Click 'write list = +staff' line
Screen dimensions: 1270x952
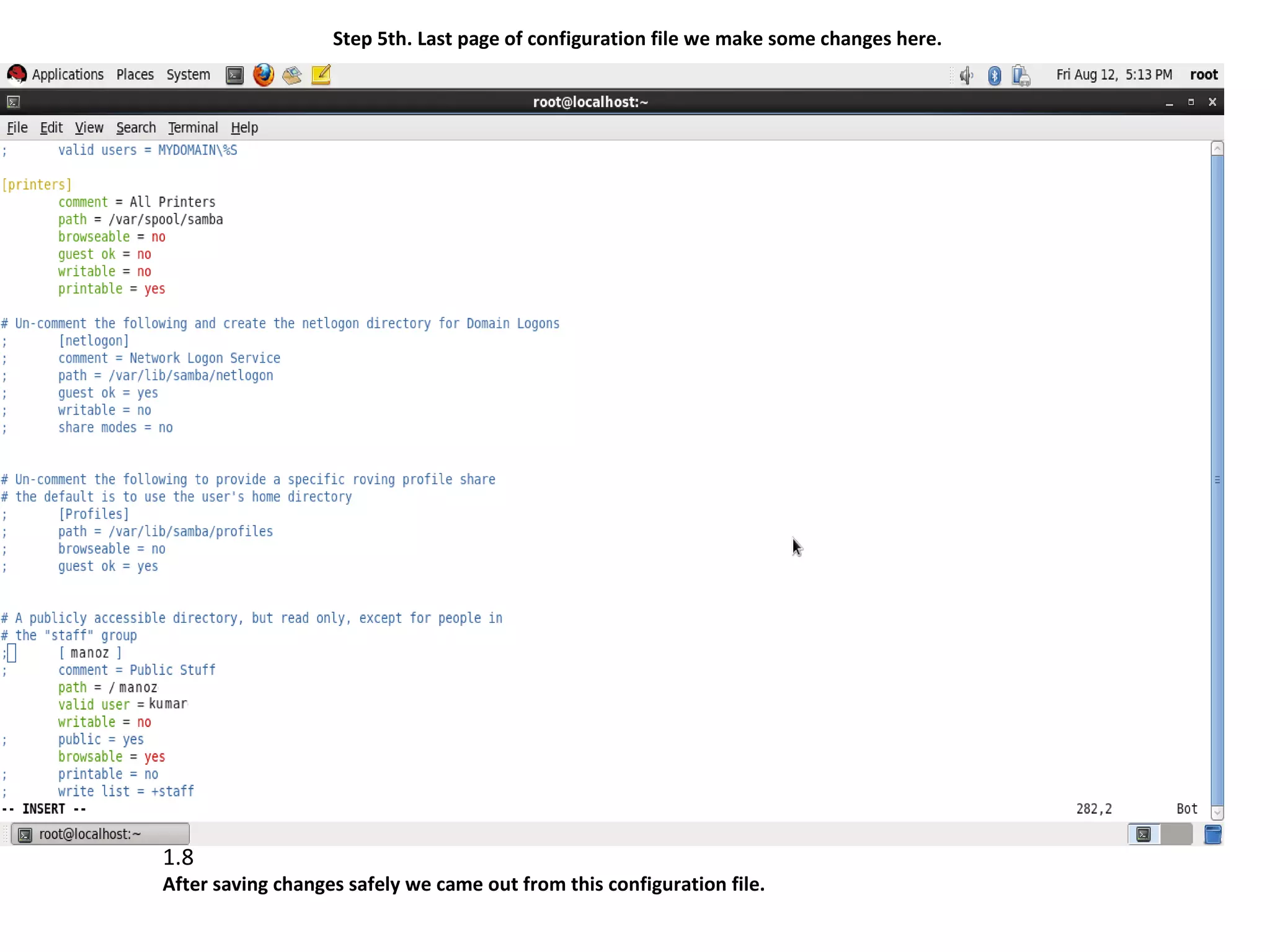pos(126,791)
